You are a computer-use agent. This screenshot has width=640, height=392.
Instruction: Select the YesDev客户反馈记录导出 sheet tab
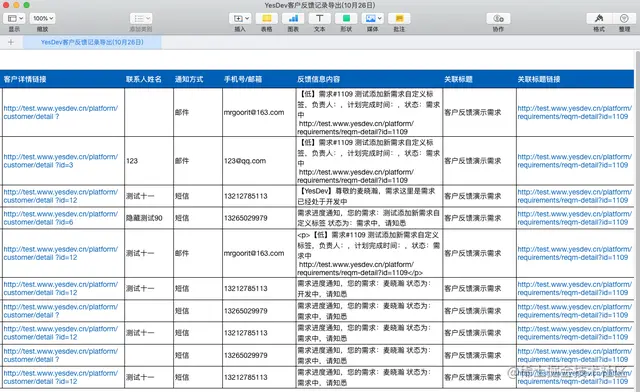92,42
